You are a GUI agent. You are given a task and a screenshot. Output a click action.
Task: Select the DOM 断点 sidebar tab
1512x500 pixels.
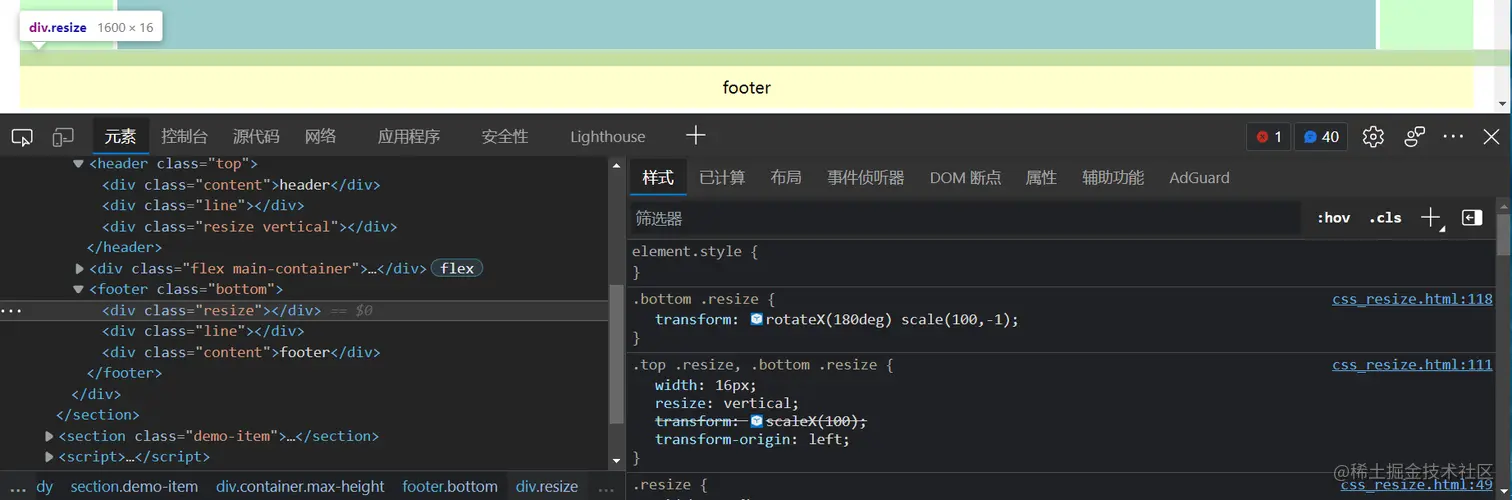click(965, 178)
